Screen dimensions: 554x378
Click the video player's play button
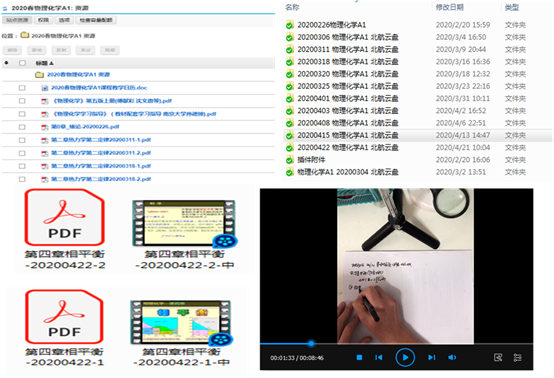coord(405,358)
